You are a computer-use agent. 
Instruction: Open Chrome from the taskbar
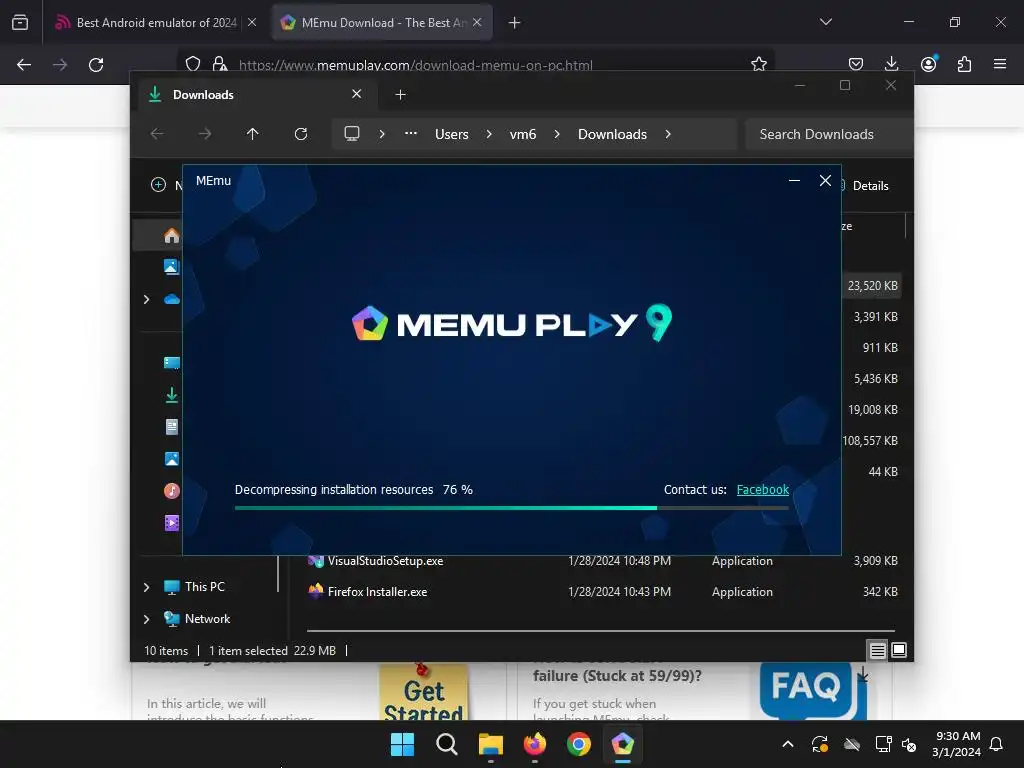tap(579, 744)
